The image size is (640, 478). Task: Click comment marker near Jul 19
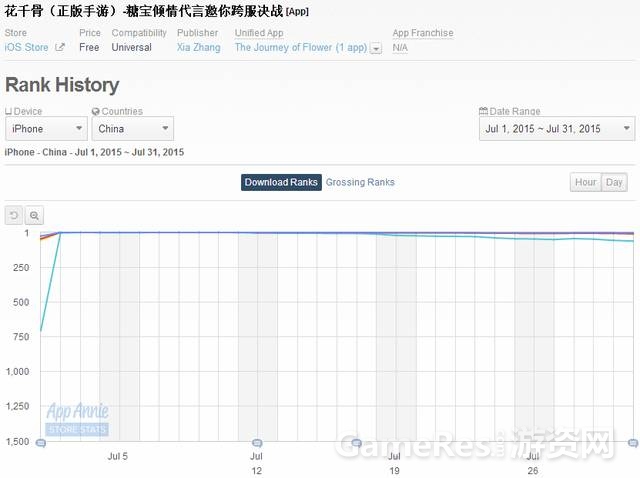click(356, 442)
